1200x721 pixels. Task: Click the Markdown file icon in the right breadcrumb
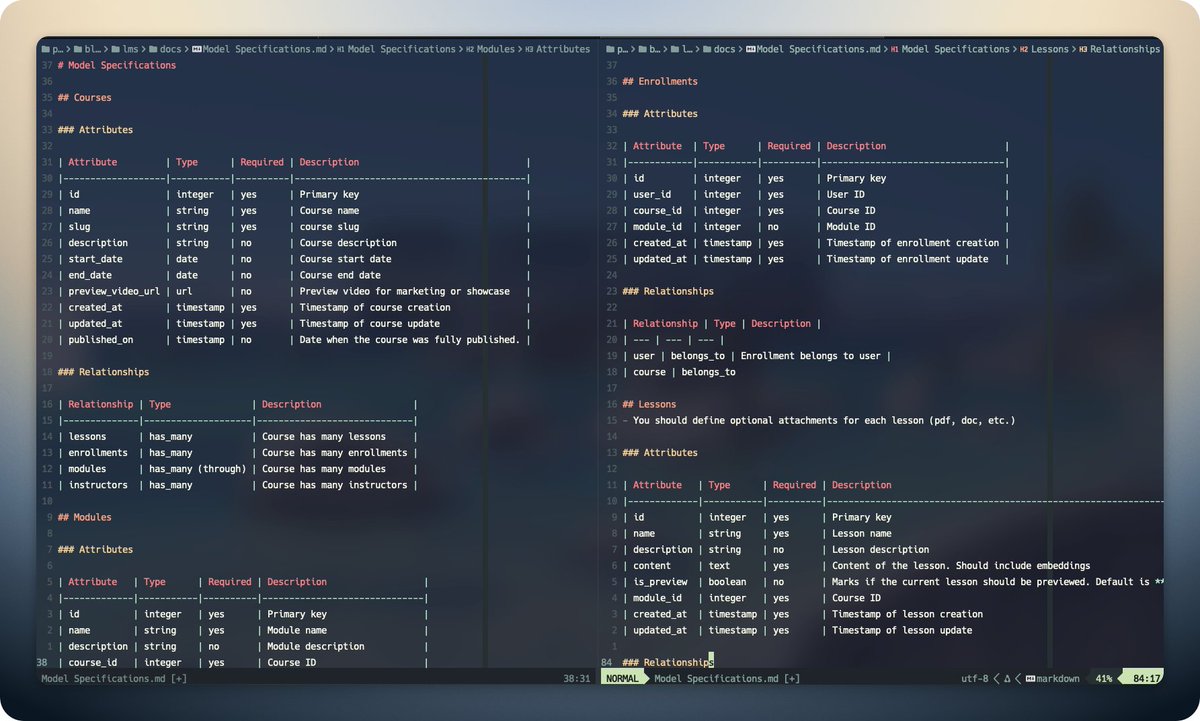[x=751, y=48]
